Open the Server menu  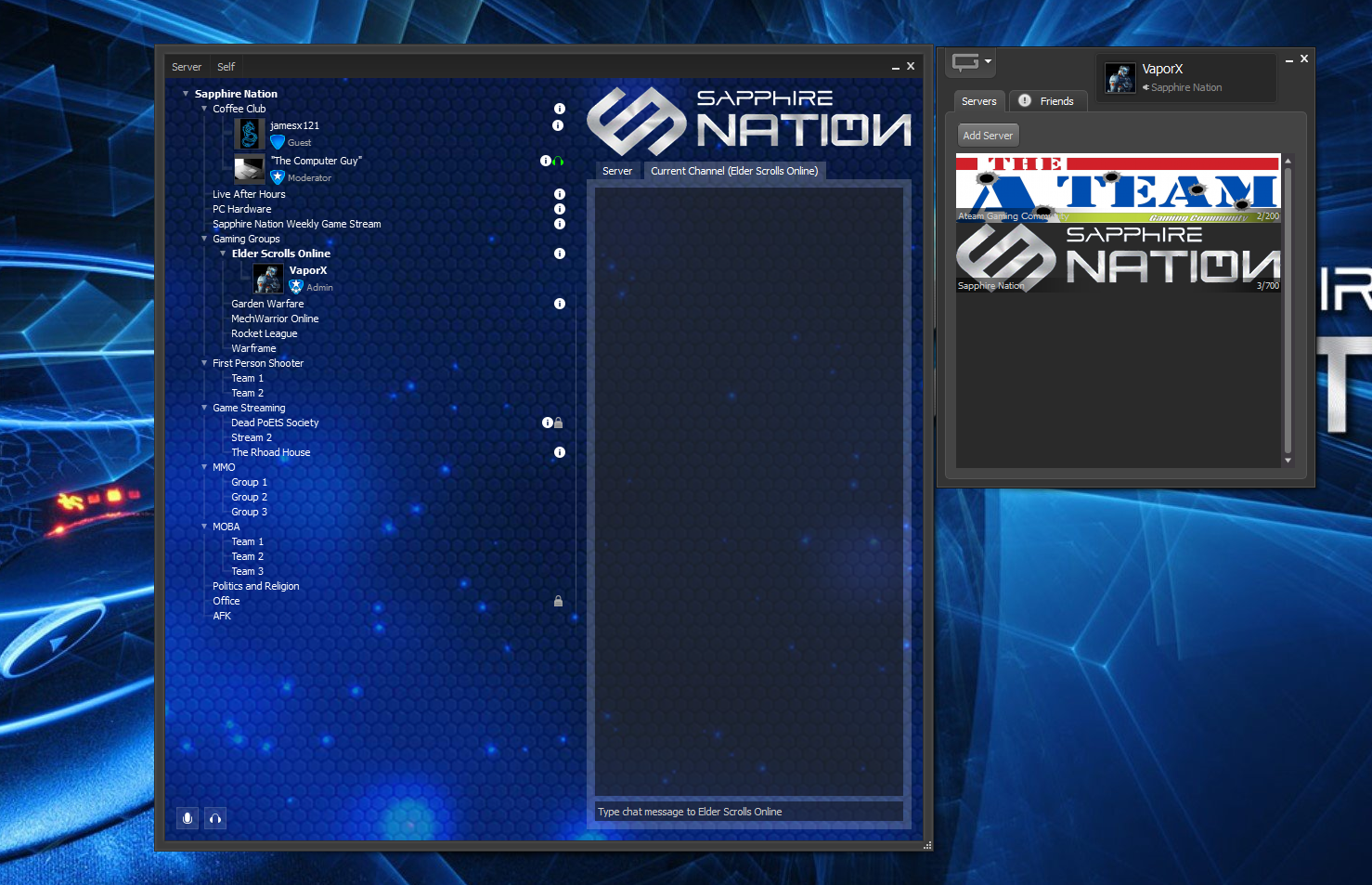[x=187, y=67]
